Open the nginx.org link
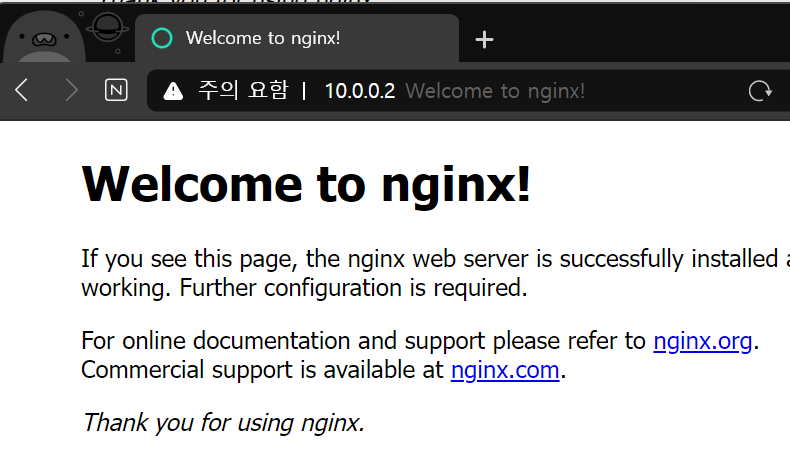The image size is (790, 464). point(702,341)
